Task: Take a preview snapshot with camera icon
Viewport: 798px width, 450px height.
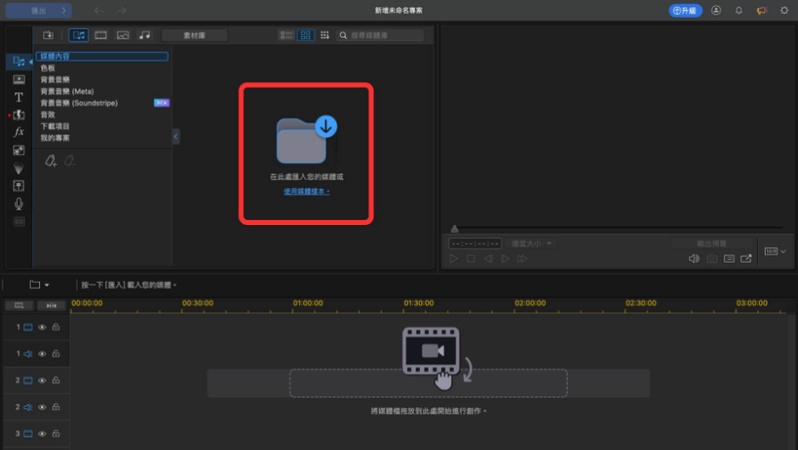Action: 712,259
